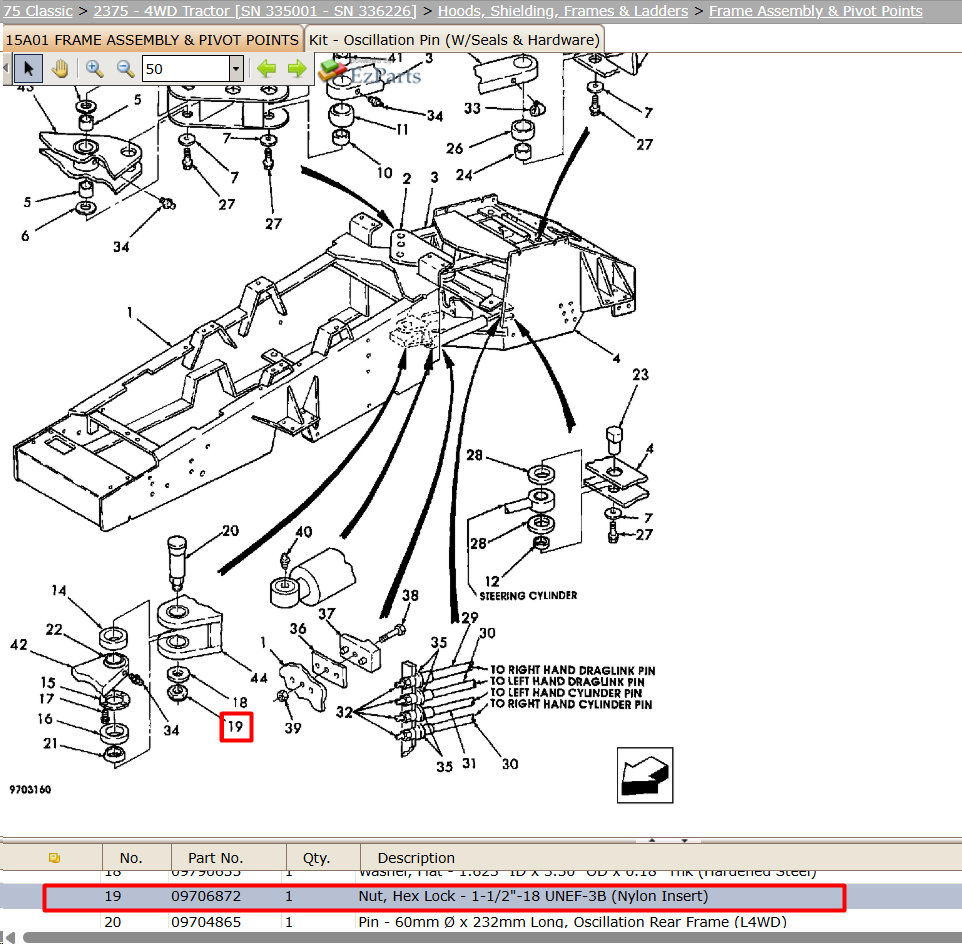Viewport: 962px width, 944px height.
Task: Click callout 33 near the top link
Action: click(472, 109)
